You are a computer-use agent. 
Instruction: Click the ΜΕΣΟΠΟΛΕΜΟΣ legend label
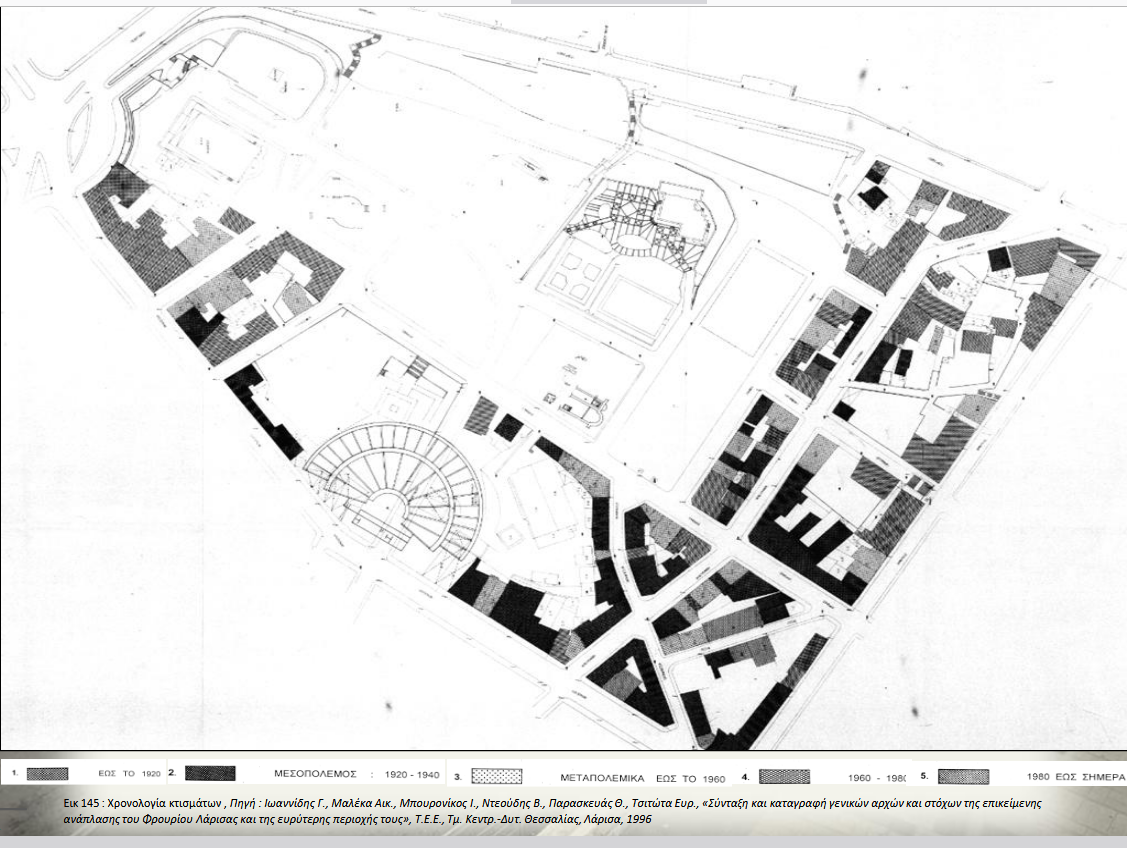tap(315, 774)
